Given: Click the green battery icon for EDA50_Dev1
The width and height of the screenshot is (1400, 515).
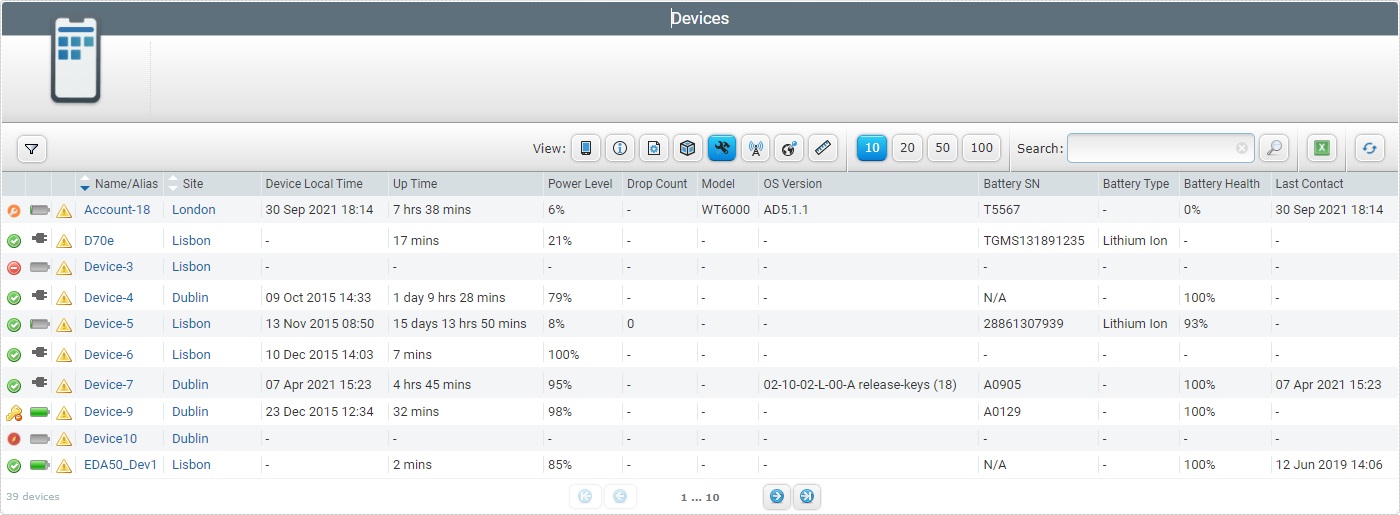Looking at the screenshot, I should click(x=40, y=465).
